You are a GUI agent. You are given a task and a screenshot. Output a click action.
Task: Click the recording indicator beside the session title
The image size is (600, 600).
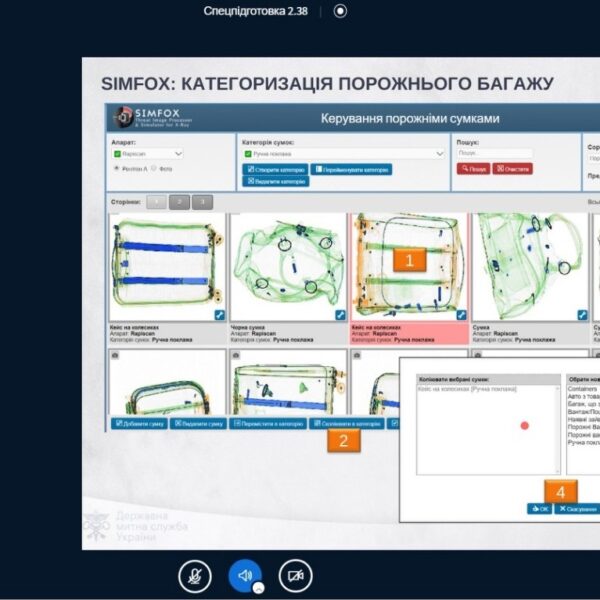tap(340, 11)
